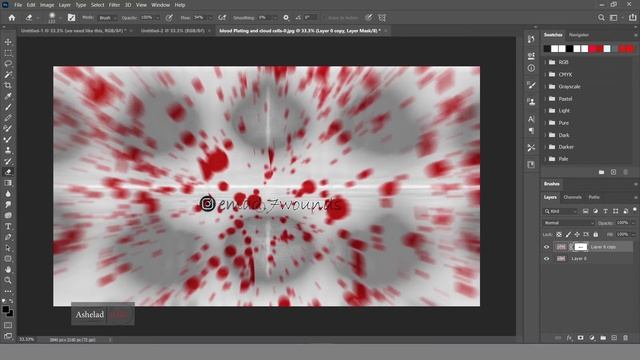Open the brush preset picker arrow

click(60, 18)
